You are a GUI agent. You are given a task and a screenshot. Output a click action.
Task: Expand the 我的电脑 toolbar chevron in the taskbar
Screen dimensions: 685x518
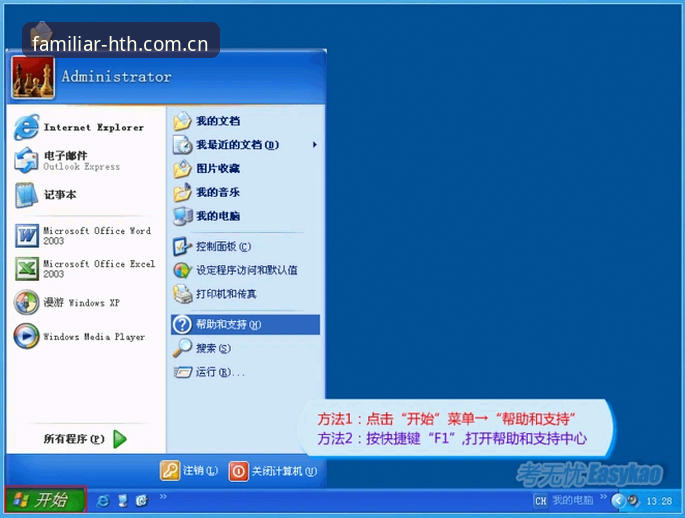coord(603,497)
